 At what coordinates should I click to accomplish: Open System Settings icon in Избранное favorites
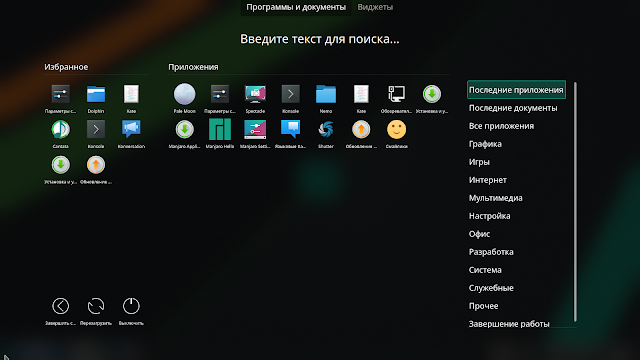(x=60, y=94)
